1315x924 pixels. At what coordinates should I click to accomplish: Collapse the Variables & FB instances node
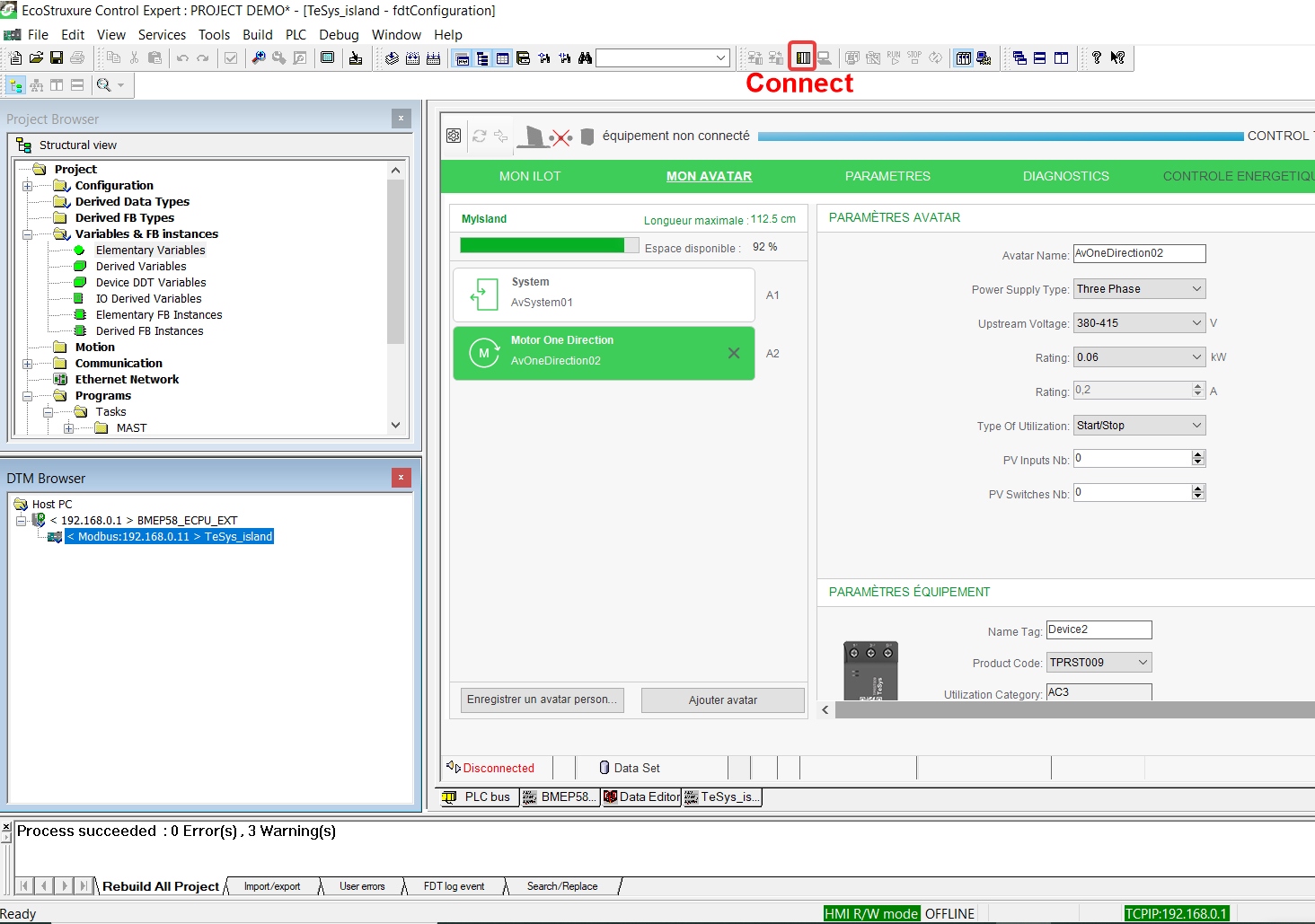click(x=27, y=234)
